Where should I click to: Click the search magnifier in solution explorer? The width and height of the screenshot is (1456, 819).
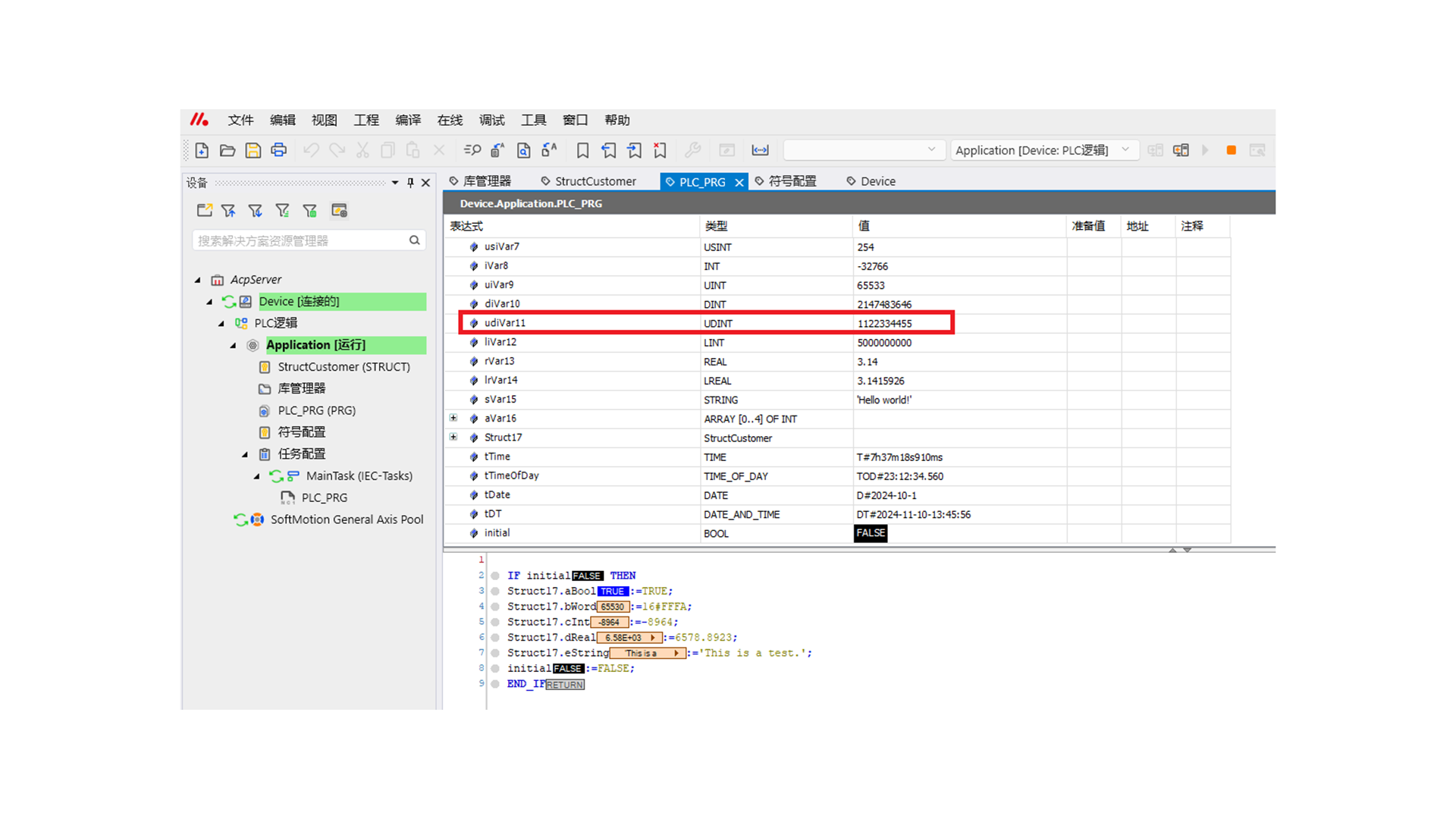(415, 240)
